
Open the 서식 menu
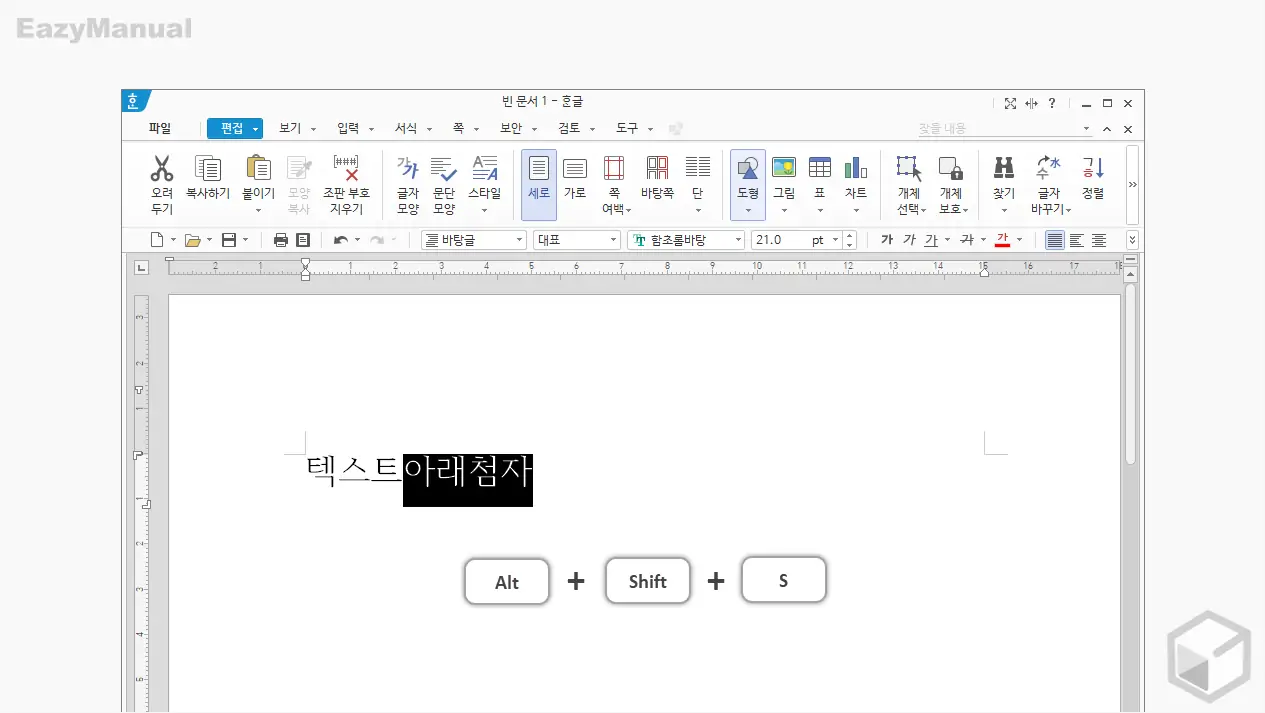(406, 128)
